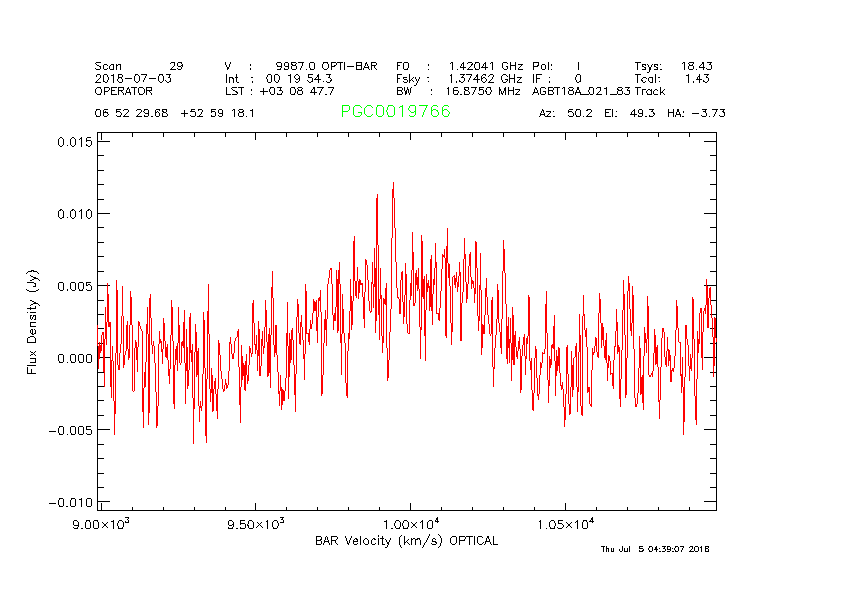The width and height of the screenshot is (842, 595).
Task: Click the green PGC0019766 source title
Action: click(x=395, y=112)
